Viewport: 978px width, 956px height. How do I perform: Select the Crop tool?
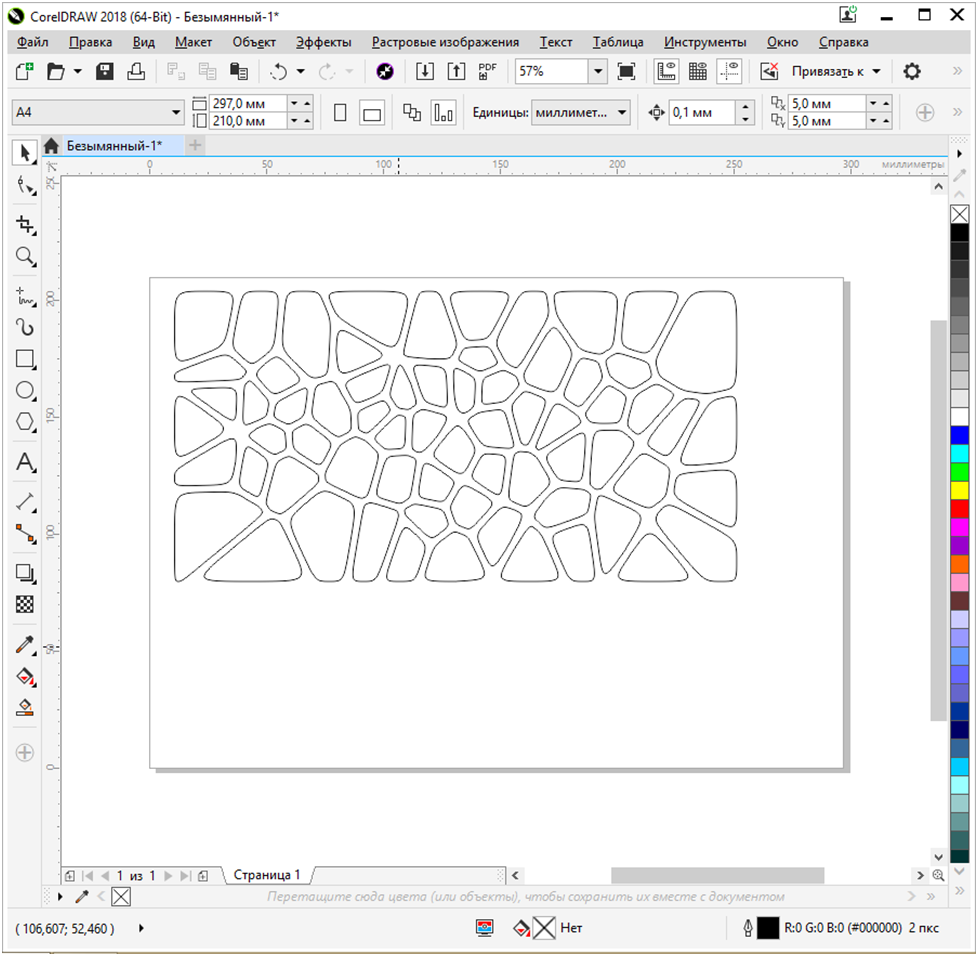pyautogui.click(x=24, y=225)
